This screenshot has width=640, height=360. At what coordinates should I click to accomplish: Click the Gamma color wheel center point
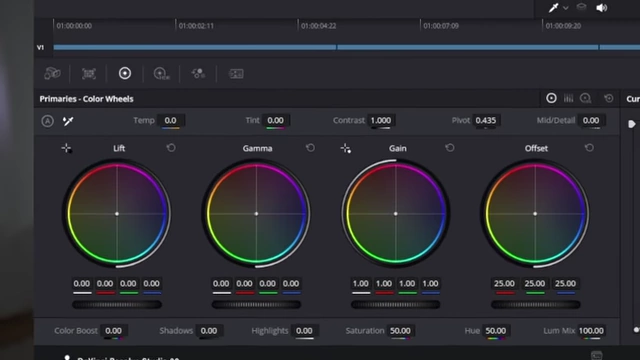(256, 213)
